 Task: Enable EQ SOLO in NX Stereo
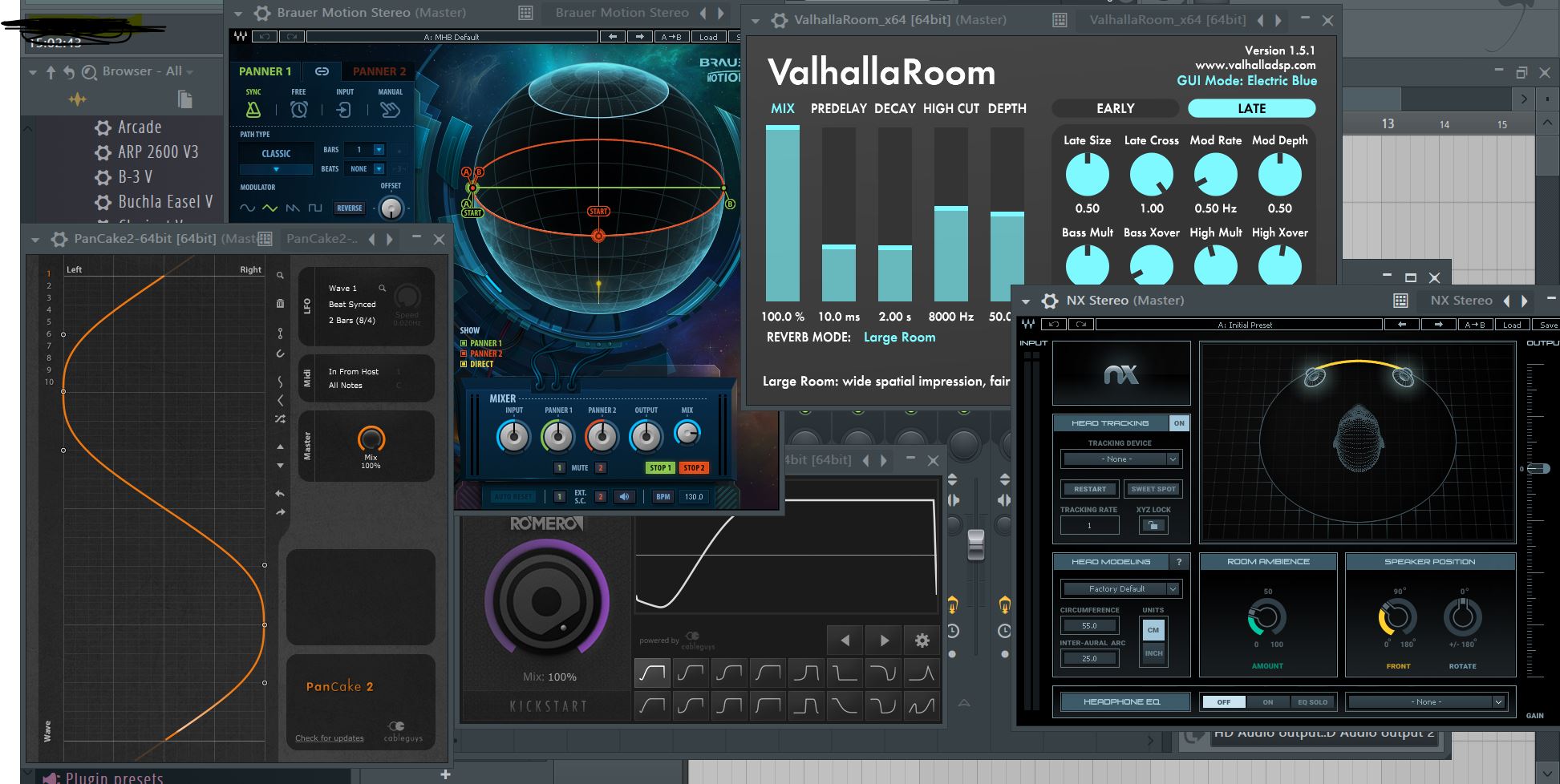(1312, 702)
